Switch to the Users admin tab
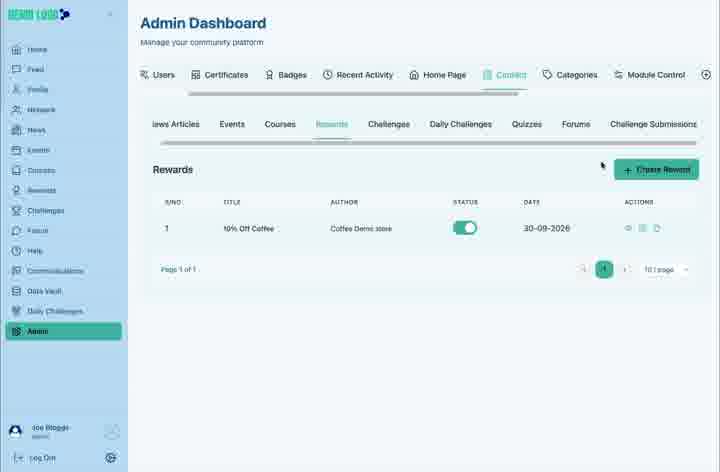This screenshot has width=720, height=472. pos(158,75)
